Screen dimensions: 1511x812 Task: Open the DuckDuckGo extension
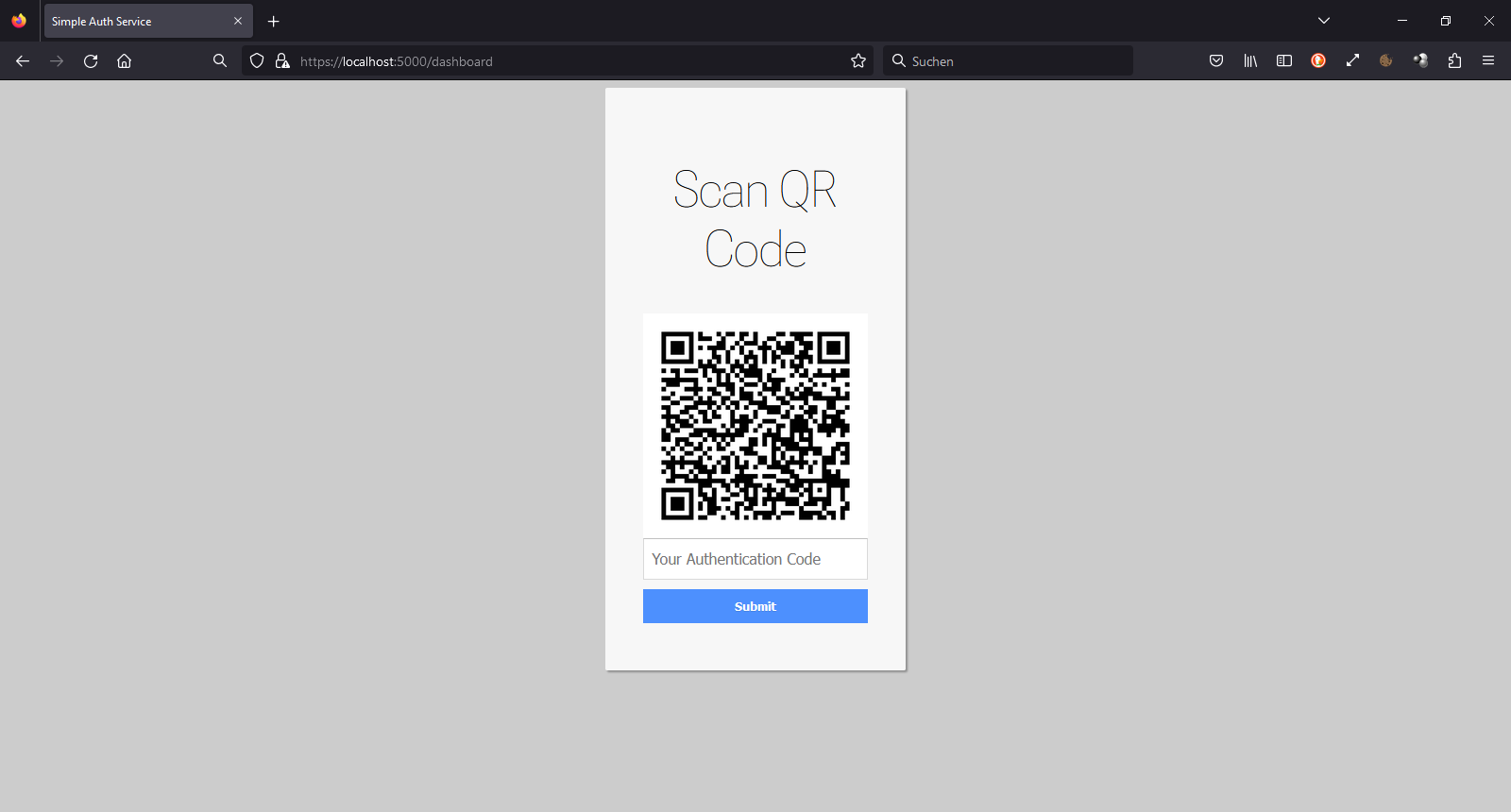pos(1318,61)
